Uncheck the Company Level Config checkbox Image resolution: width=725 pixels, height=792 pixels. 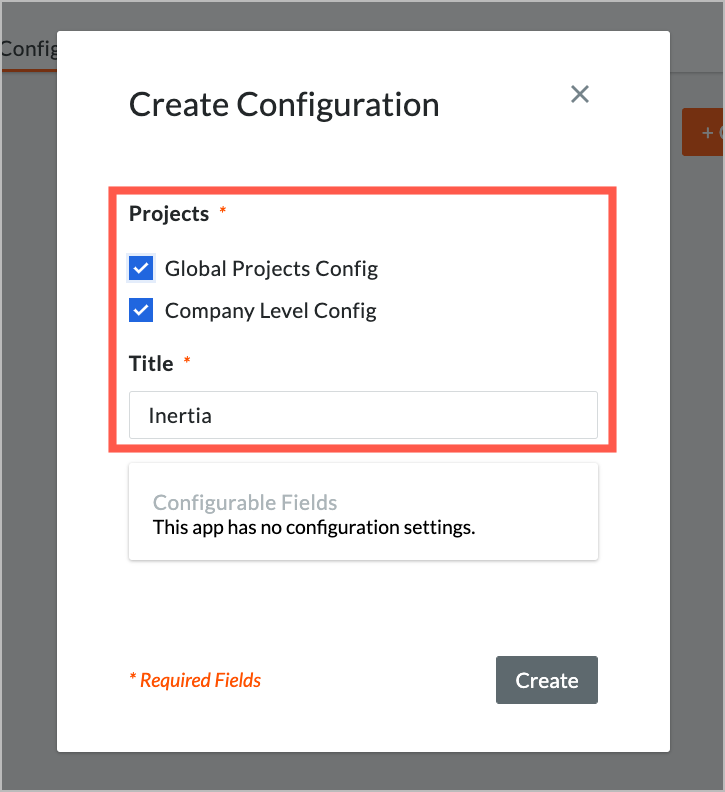tap(141, 310)
